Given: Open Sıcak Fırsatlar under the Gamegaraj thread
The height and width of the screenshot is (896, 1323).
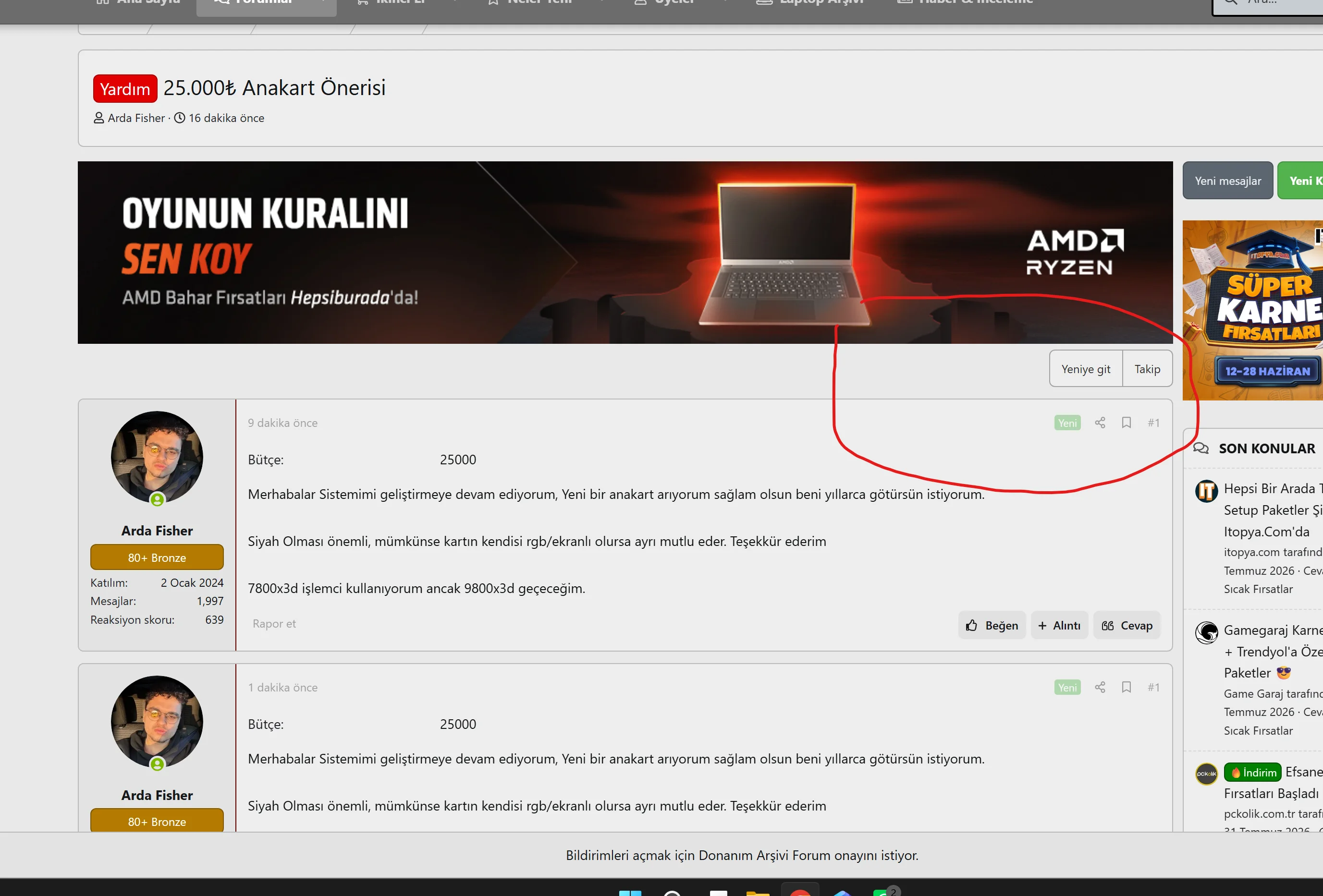Looking at the screenshot, I should pyautogui.click(x=1258, y=730).
